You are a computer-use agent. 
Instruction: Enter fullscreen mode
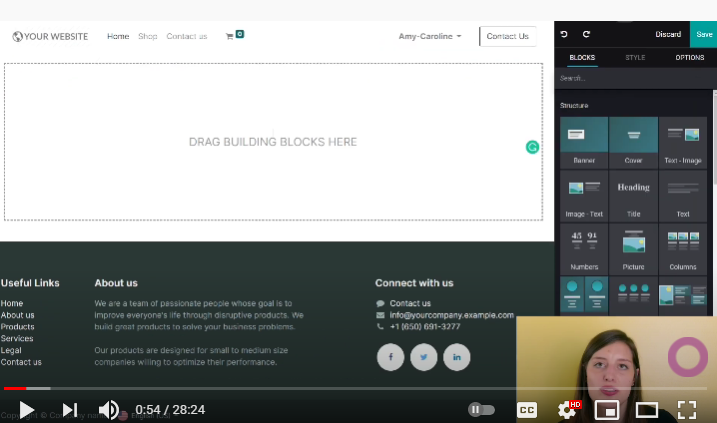(687, 410)
